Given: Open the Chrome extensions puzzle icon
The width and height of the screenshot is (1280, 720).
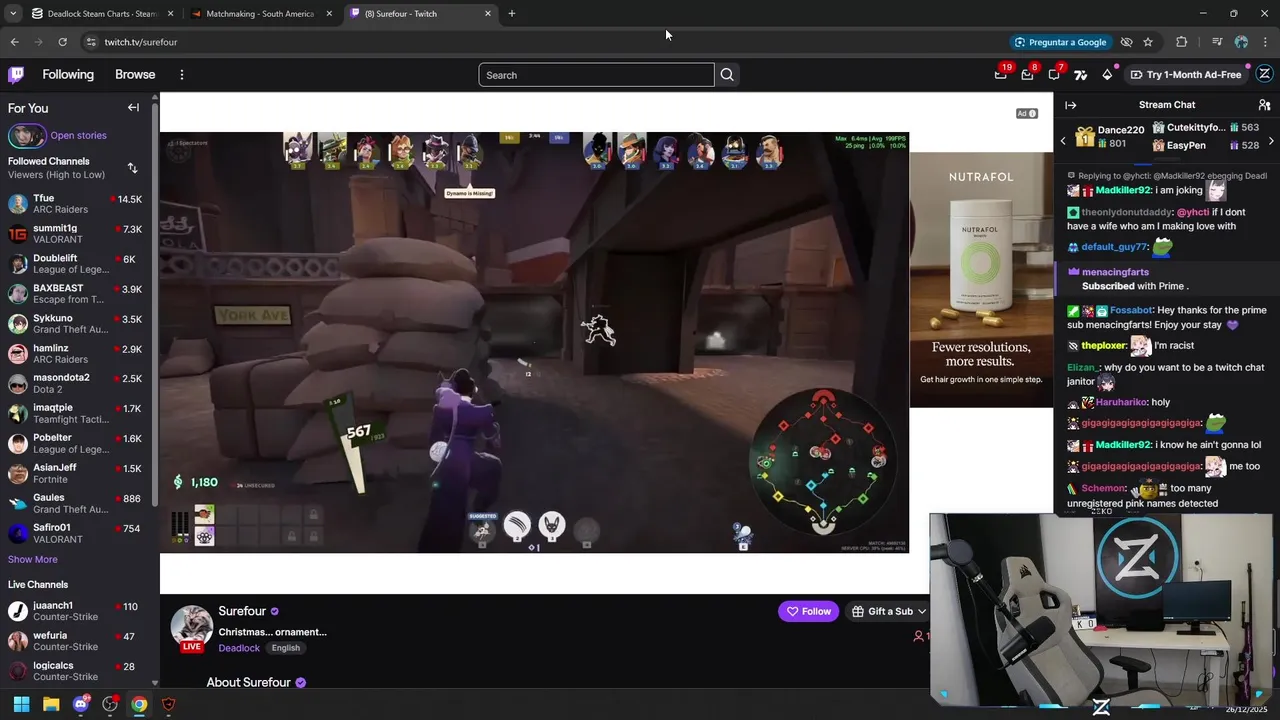Looking at the screenshot, I should tap(1181, 42).
